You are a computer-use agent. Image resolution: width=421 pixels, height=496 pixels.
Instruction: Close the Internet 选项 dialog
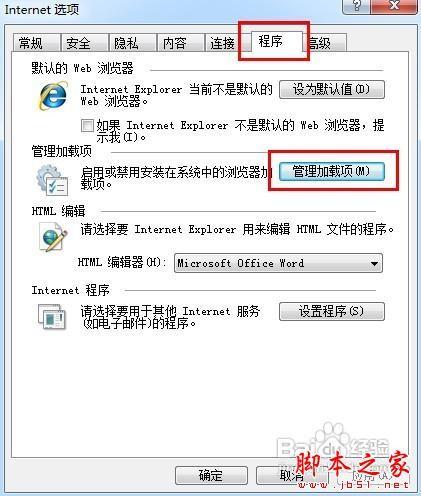pos(394,6)
